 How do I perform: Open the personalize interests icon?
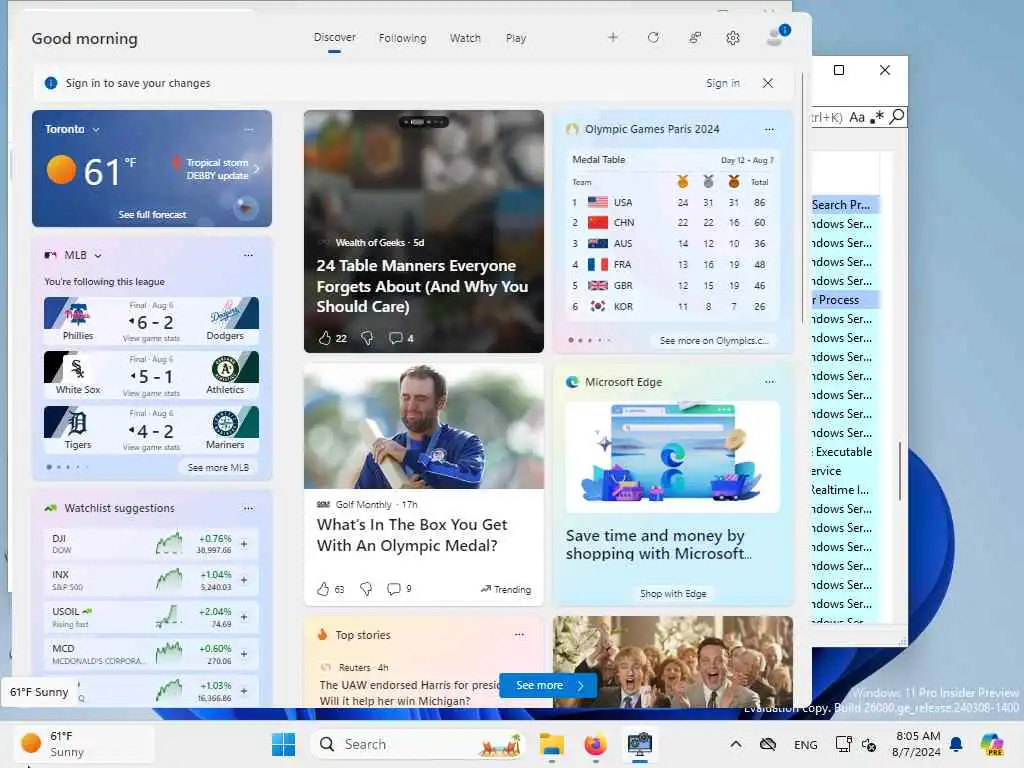(695, 38)
